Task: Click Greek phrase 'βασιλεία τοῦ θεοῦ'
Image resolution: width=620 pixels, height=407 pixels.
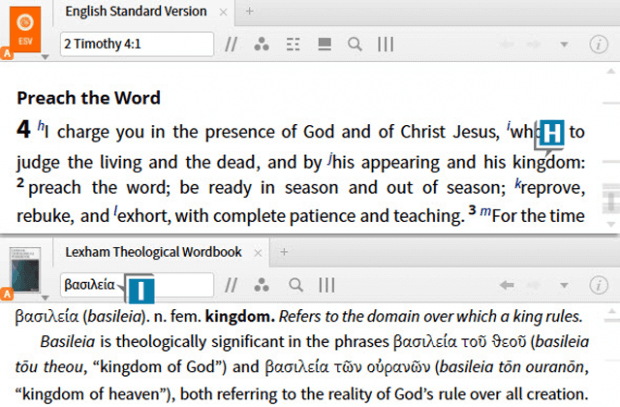Action: 460,341
